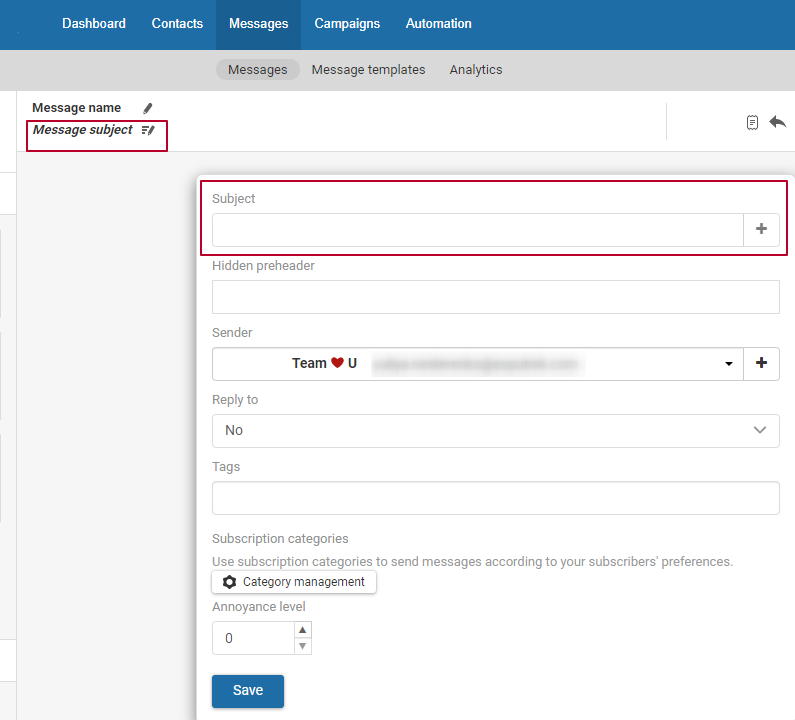The height and width of the screenshot is (720, 795).
Task: Click the edit icon beside Message subject
Action: click(x=148, y=130)
